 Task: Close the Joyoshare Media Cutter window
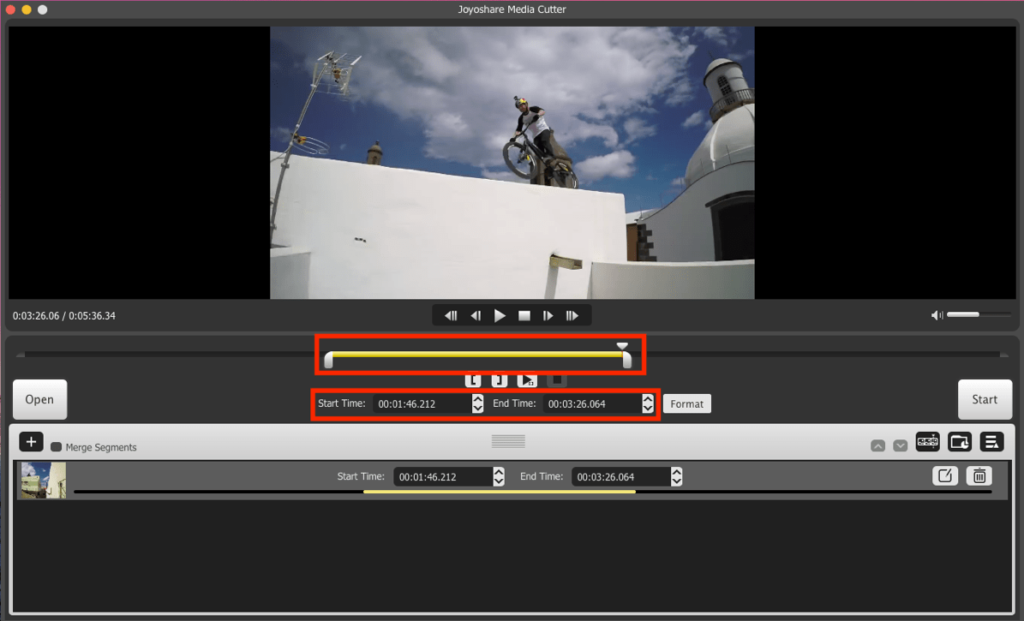tap(10, 10)
